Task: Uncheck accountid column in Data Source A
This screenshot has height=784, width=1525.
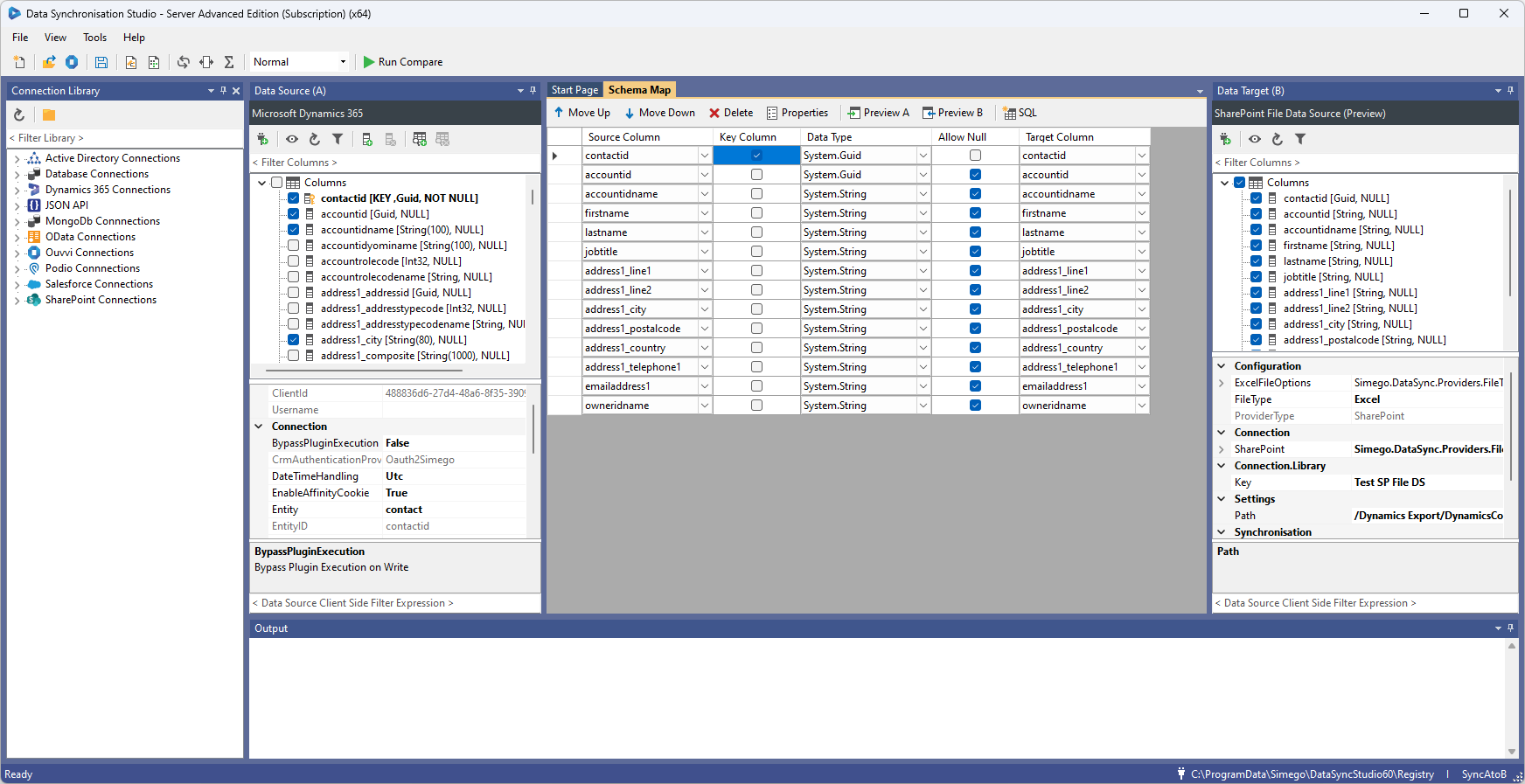Action: tap(294, 214)
